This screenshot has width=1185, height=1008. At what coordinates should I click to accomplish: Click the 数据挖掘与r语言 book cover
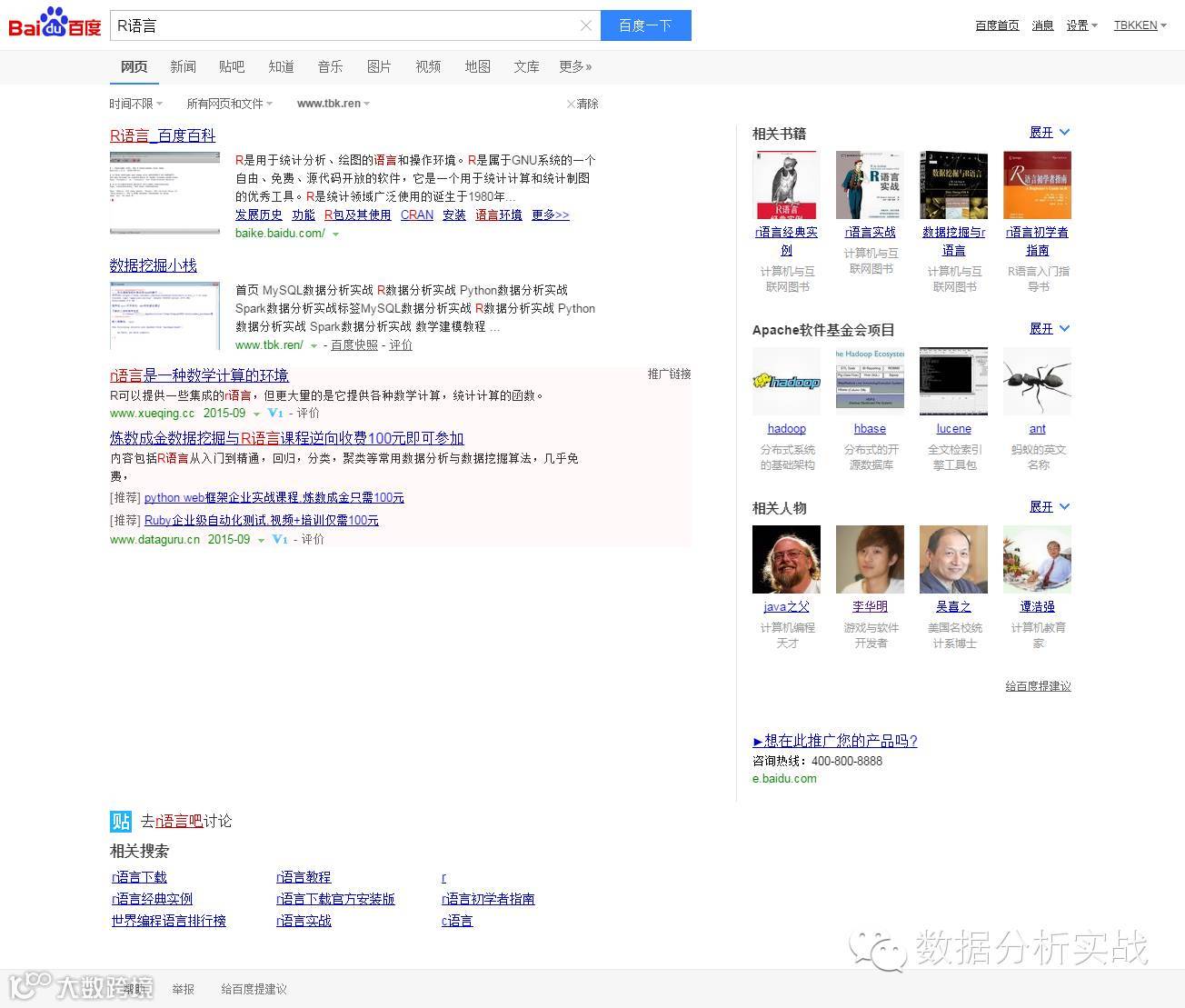click(954, 185)
